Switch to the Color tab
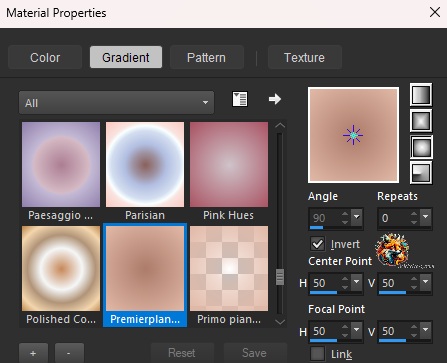This screenshot has width=447, height=363. pyautogui.click(x=45, y=57)
